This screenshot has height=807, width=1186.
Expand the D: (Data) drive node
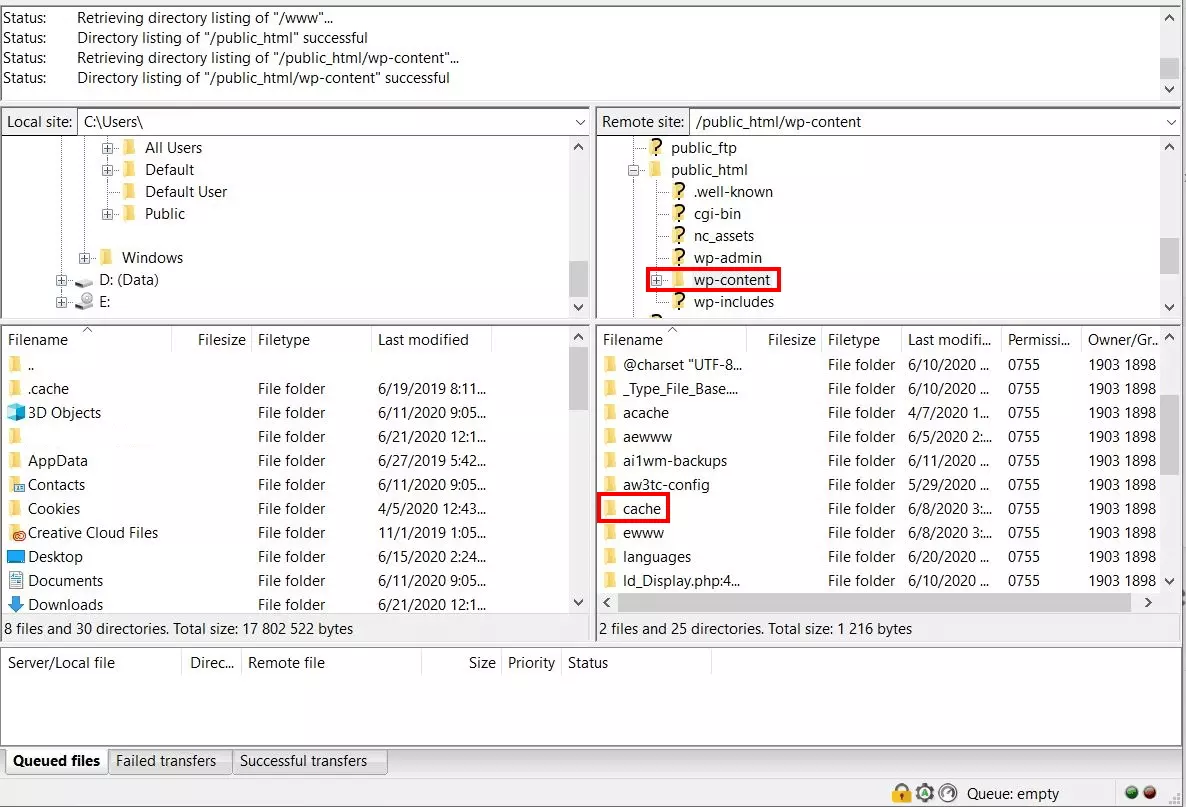click(61, 280)
